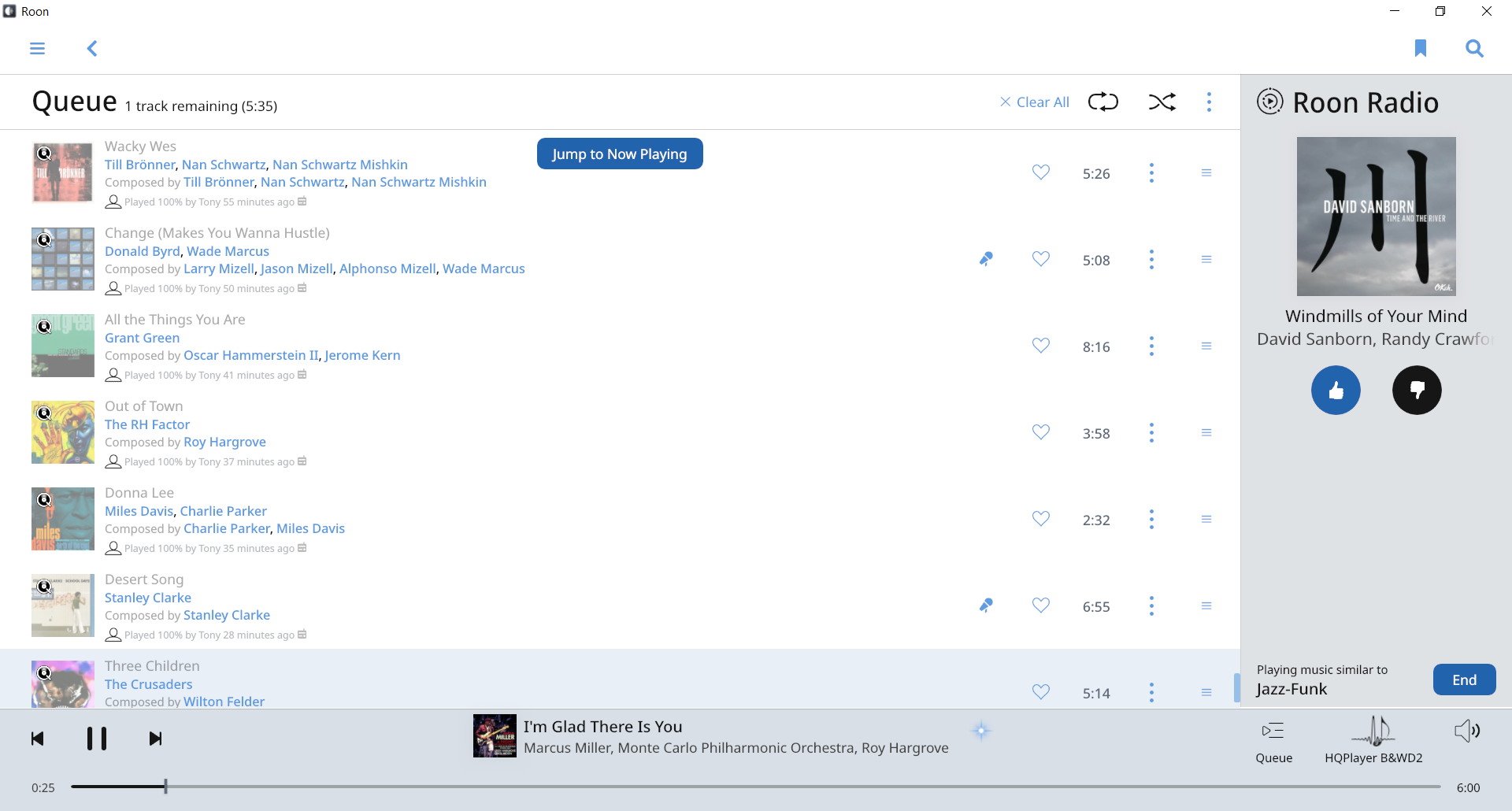Open queue options three-dot menu

pos(1209,102)
